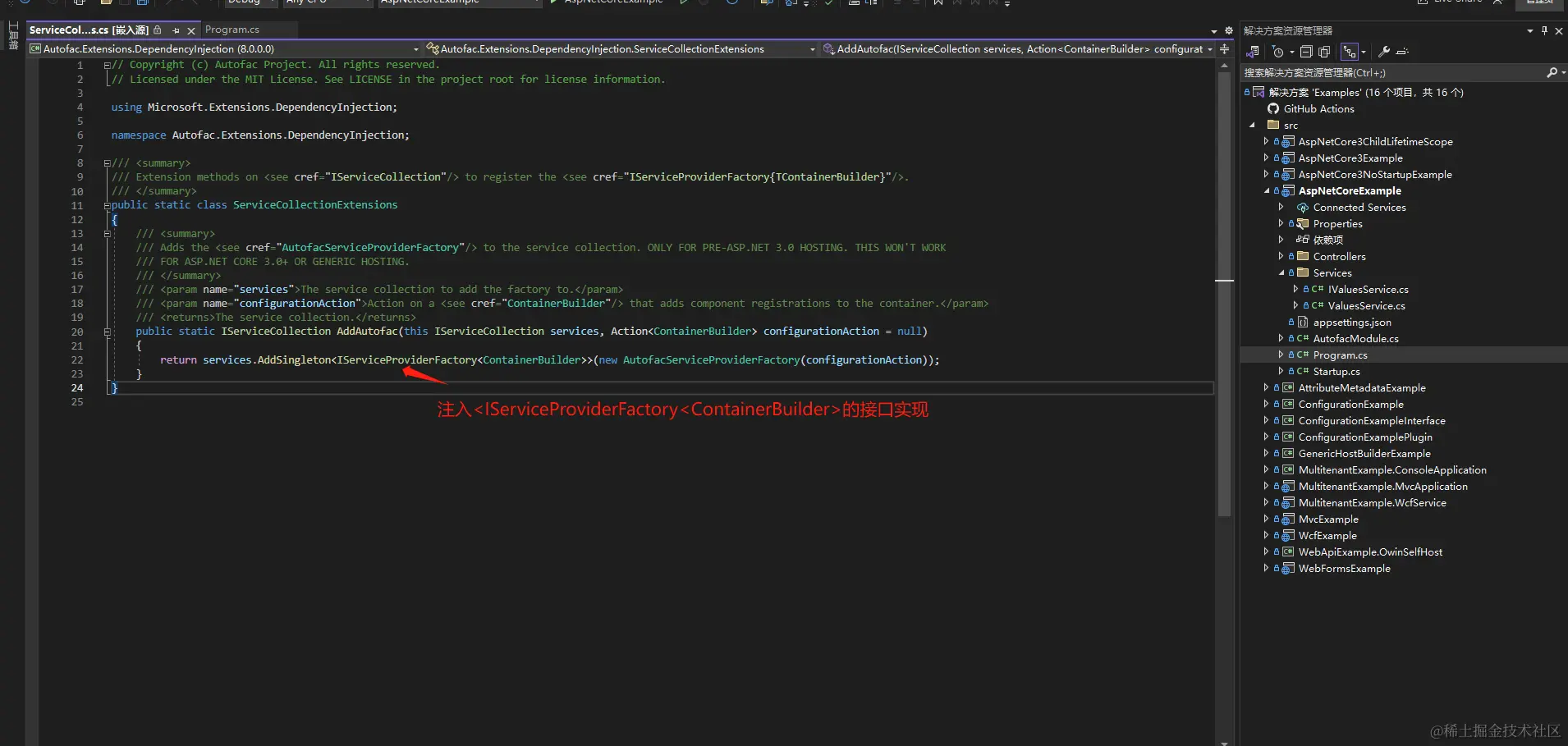Select the Connected Services icon
Image resolution: width=1568 pixels, height=746 pixels.
pyautogui.click(x=1303, y=208)
